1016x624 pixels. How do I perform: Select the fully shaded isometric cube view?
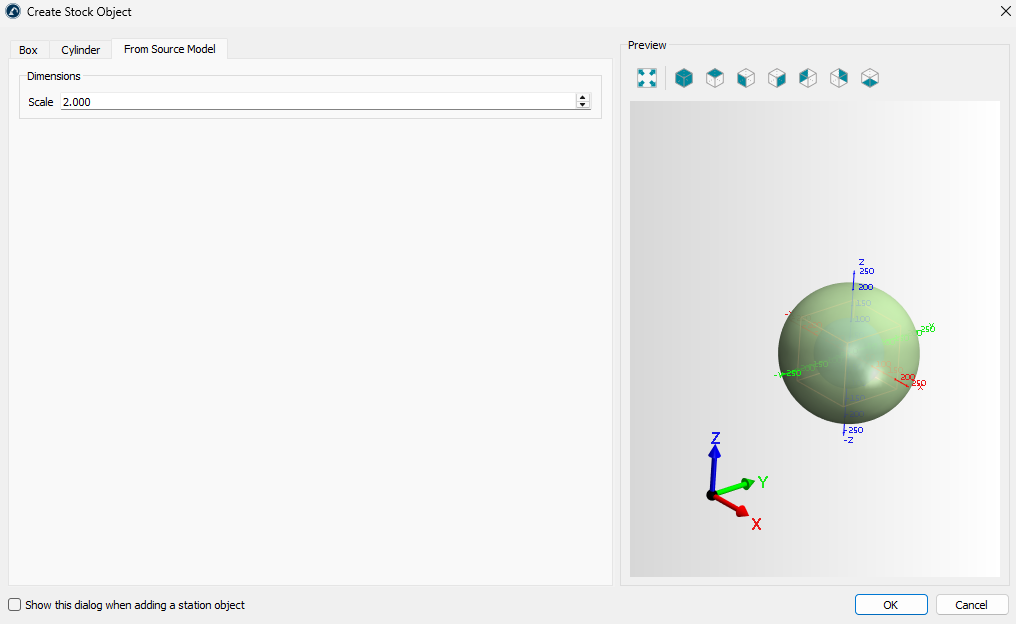pyautogui.click(x=684, y=78)
